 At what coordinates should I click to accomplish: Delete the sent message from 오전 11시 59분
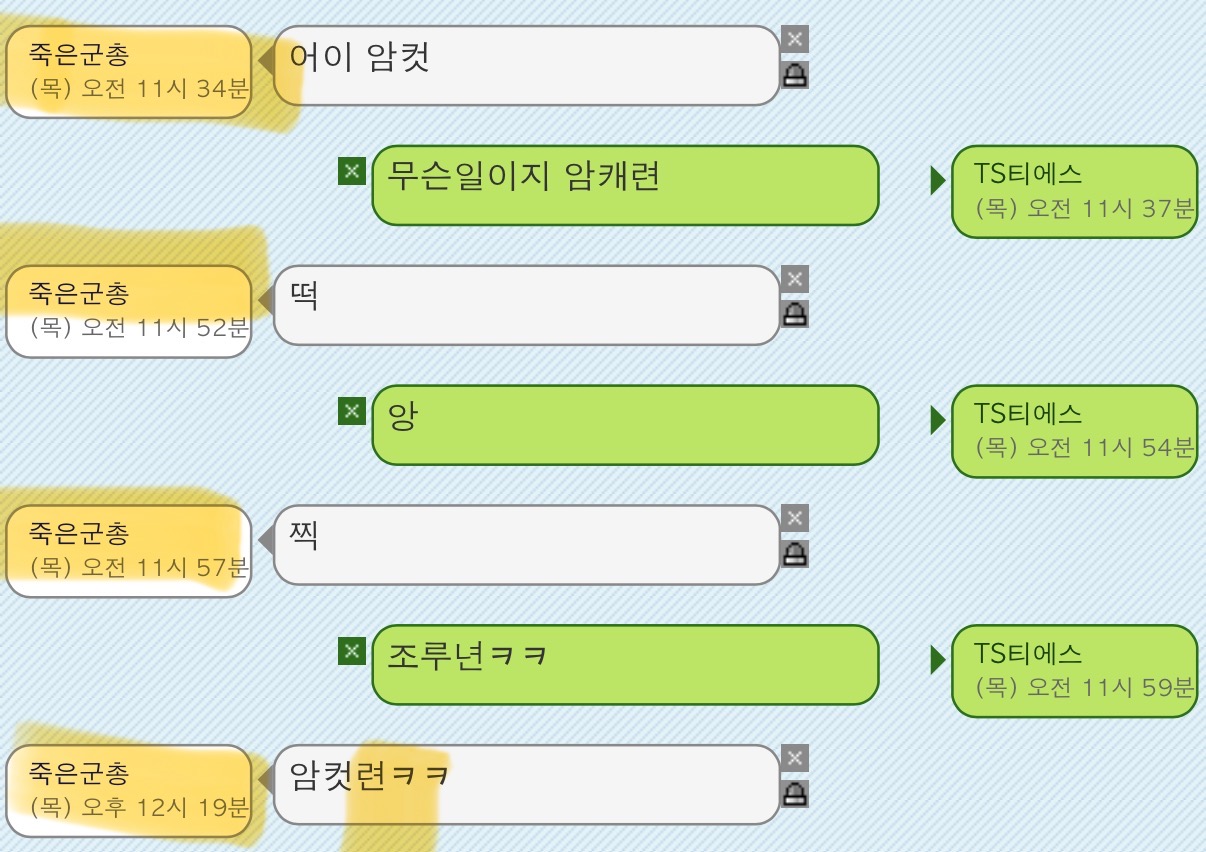click(x=351, y=651)
